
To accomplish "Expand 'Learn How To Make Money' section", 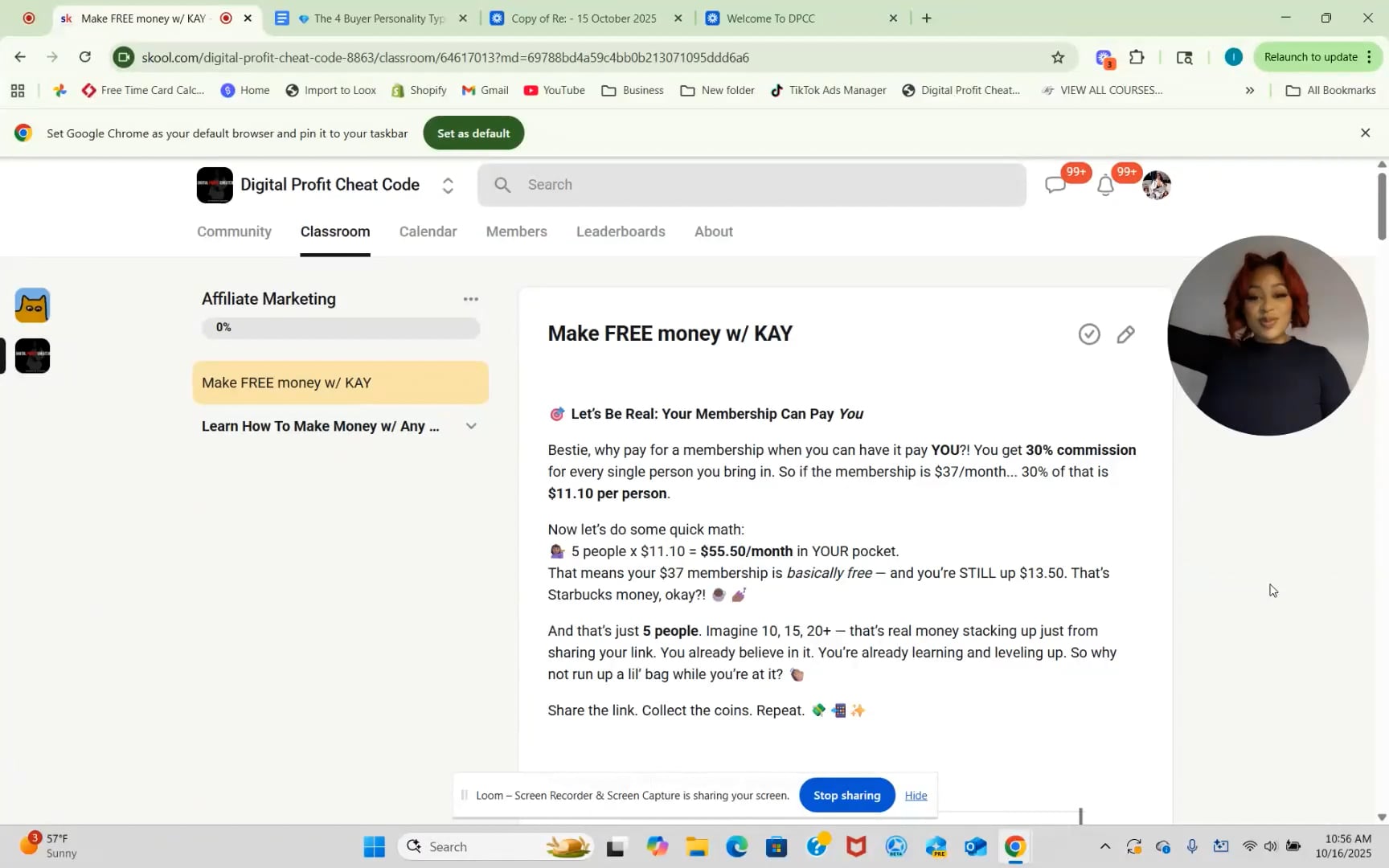I will 471,426.
